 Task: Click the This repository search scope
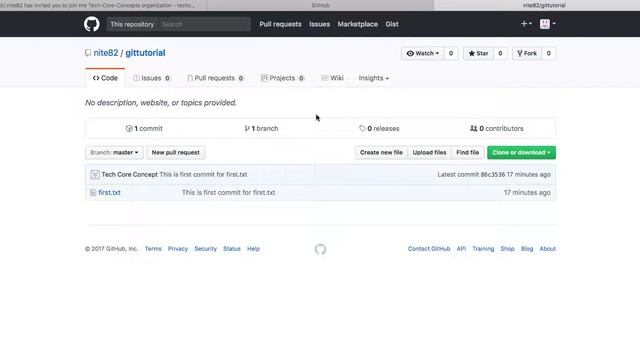tap(132, 24)
